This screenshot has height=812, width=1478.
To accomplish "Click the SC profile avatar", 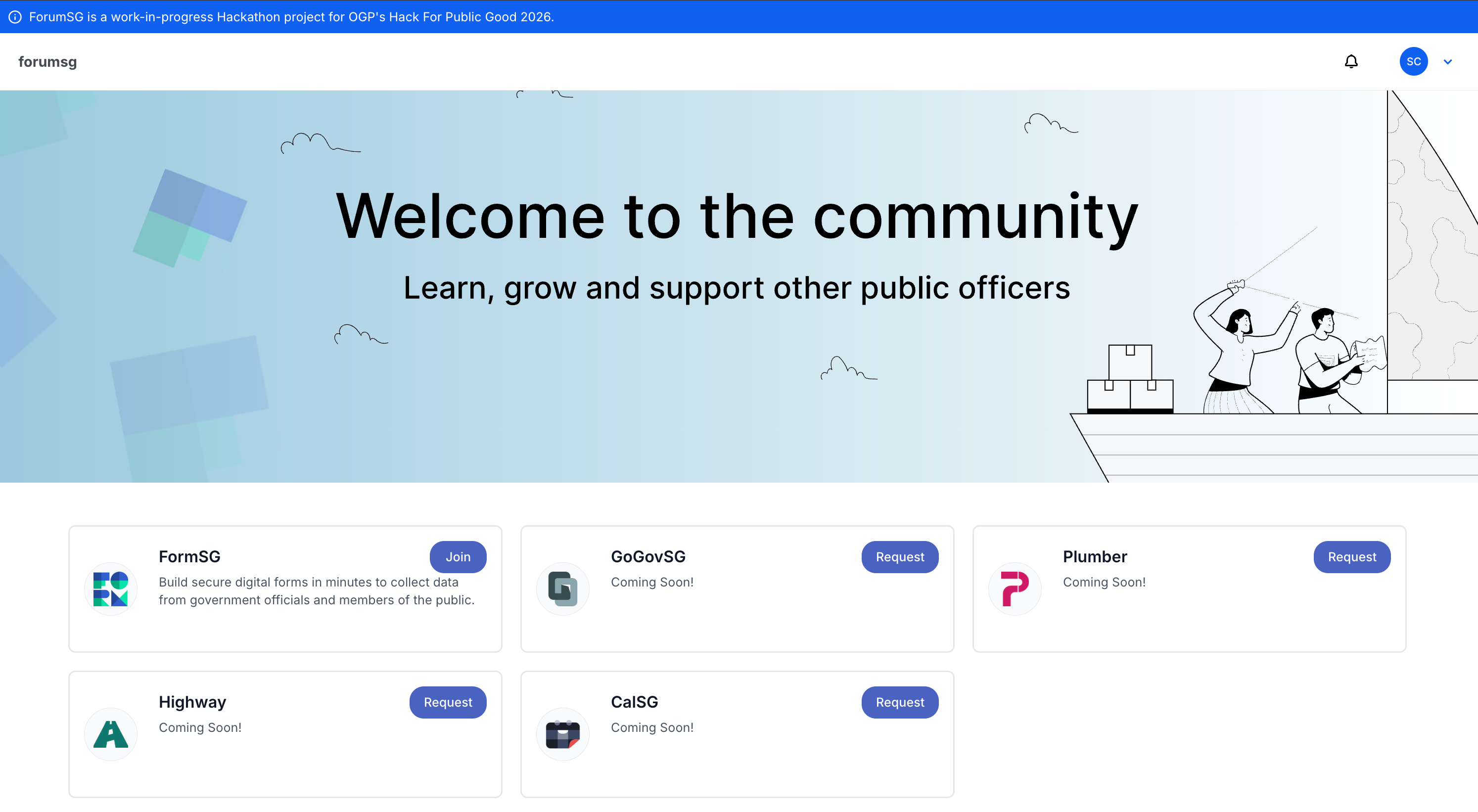I will tap(1414, 61).
